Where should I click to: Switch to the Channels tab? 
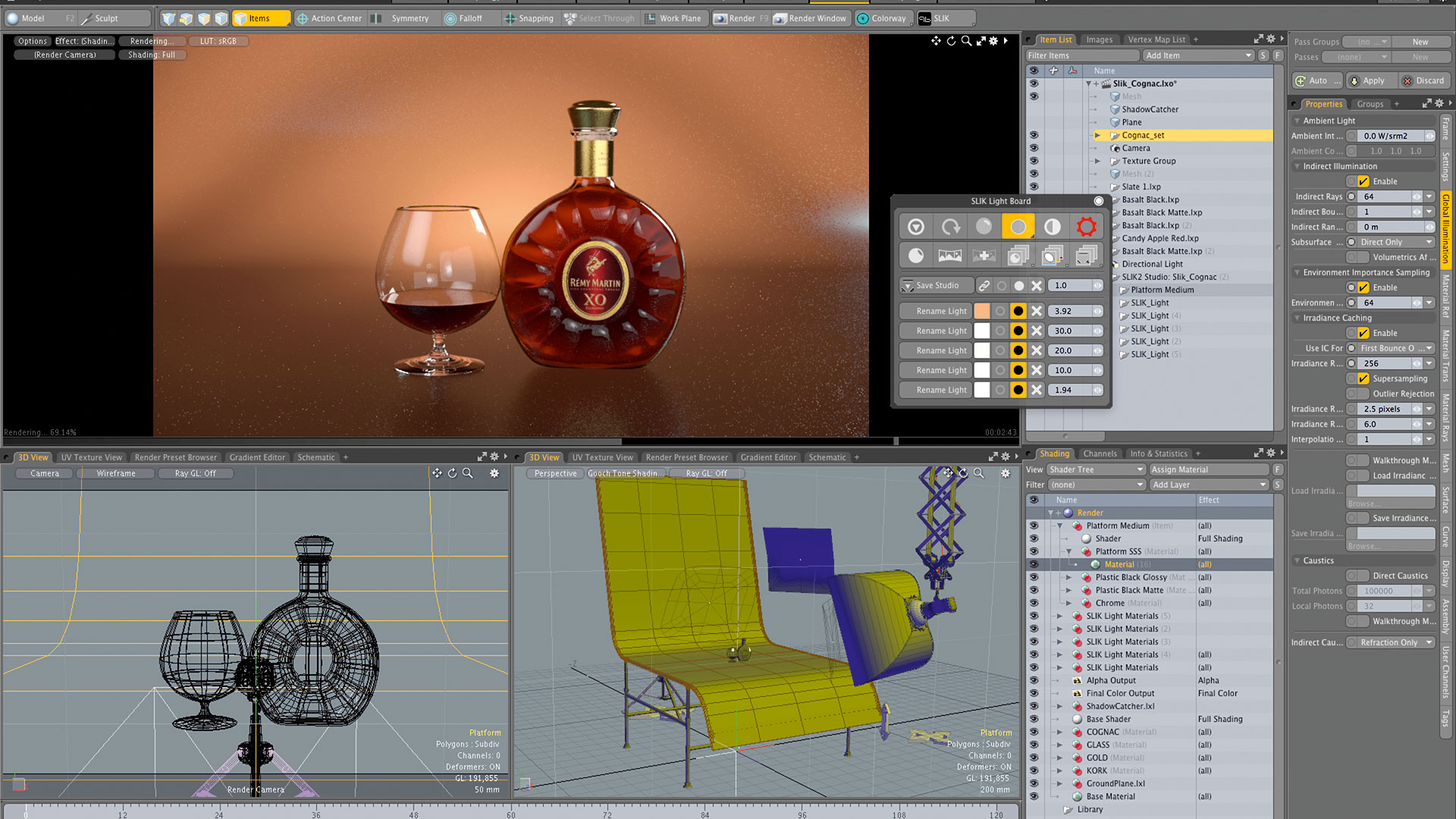(x=1100, y=453)
